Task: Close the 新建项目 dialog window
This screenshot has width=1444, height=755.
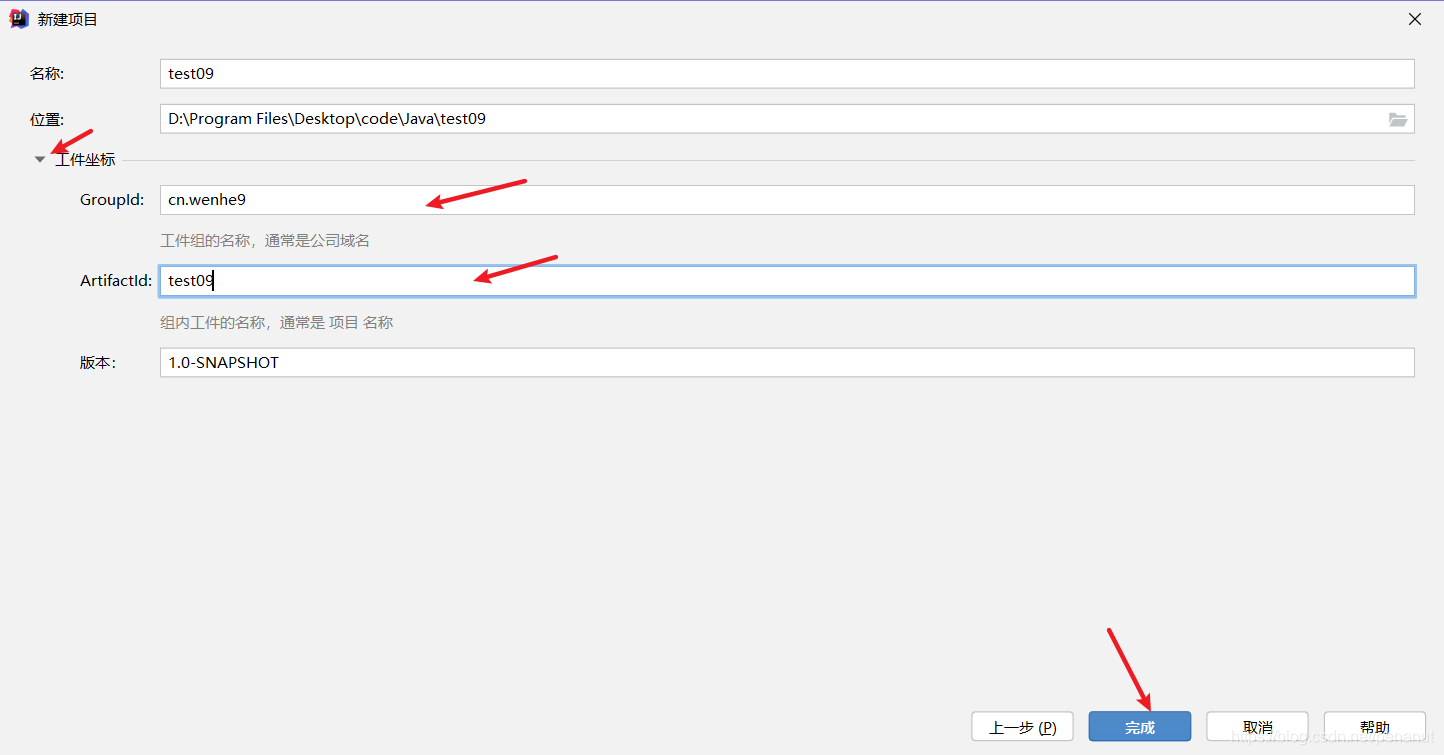Action: 1415,19
